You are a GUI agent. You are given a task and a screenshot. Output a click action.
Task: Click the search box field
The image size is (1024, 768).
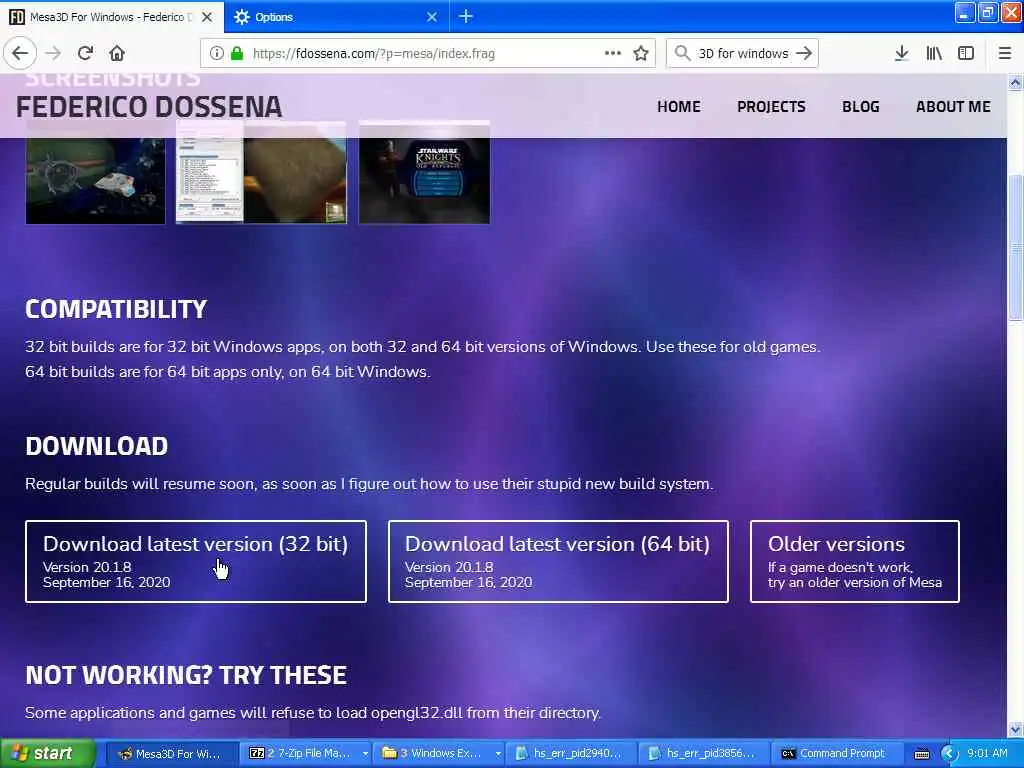(743, 54)
